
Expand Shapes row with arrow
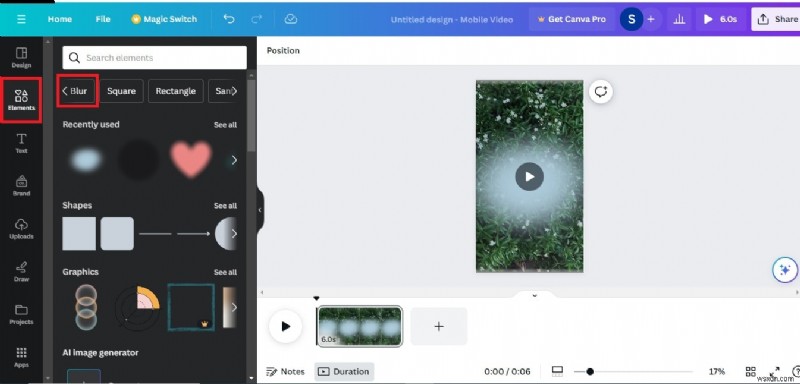pos(234,234)
